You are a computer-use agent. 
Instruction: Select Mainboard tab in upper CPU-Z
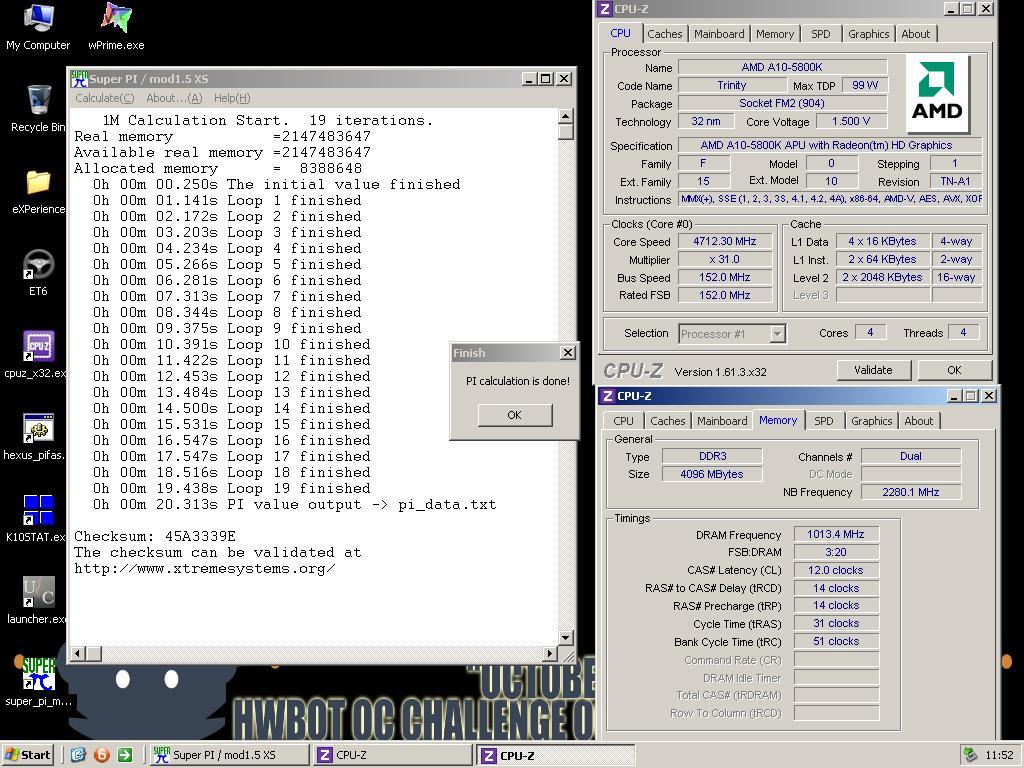point(719,34)
